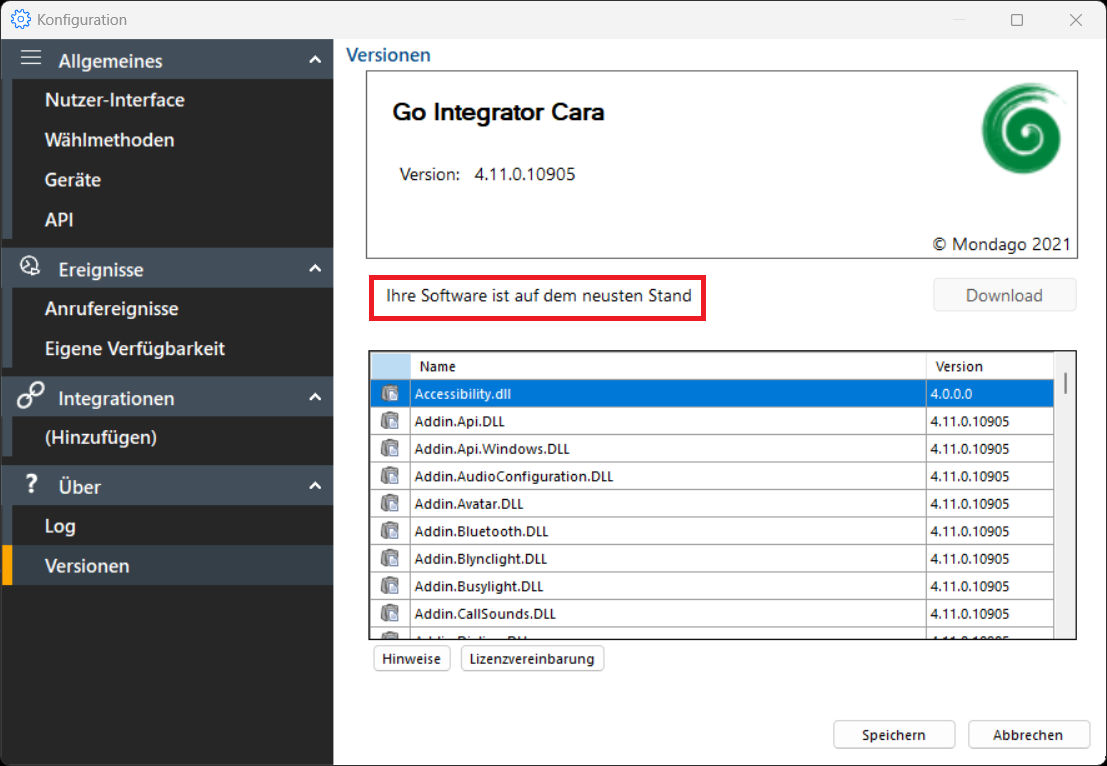Click the Go Integrator Cara product title
The height and width of the screenshot is (766, 1107).
498,112
